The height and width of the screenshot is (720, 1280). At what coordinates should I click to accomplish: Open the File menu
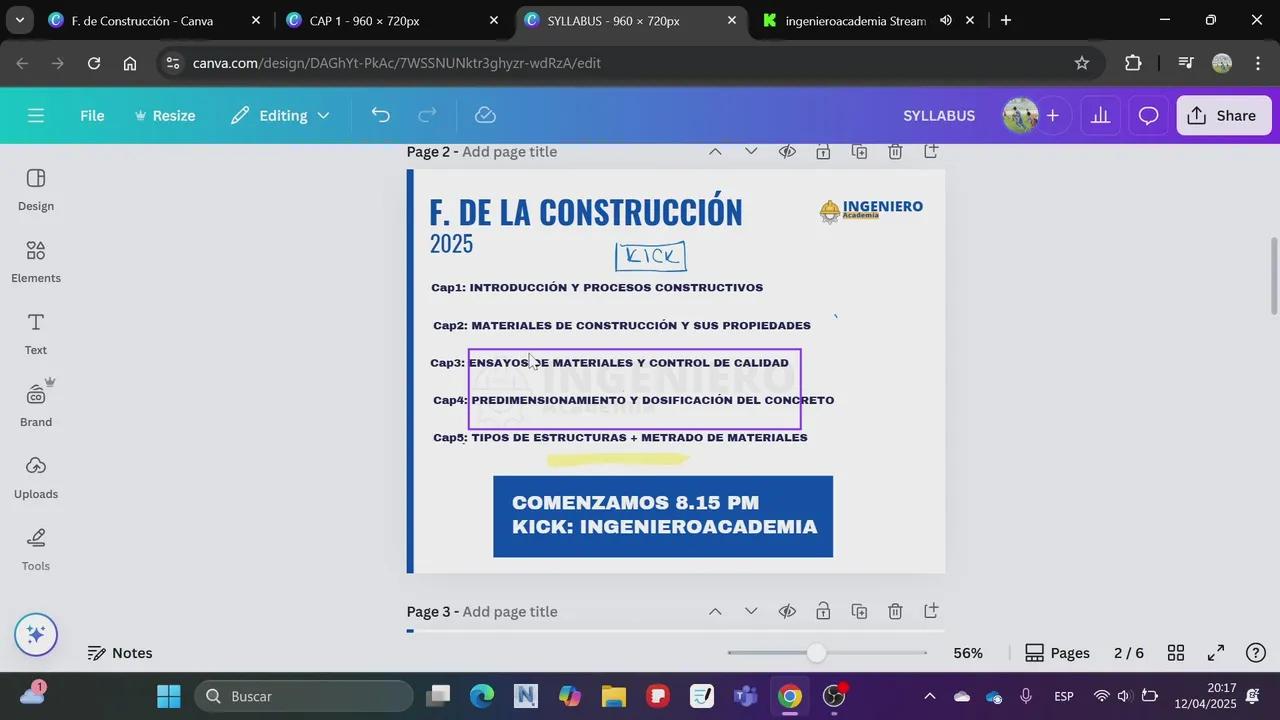(x=92, y=116)
